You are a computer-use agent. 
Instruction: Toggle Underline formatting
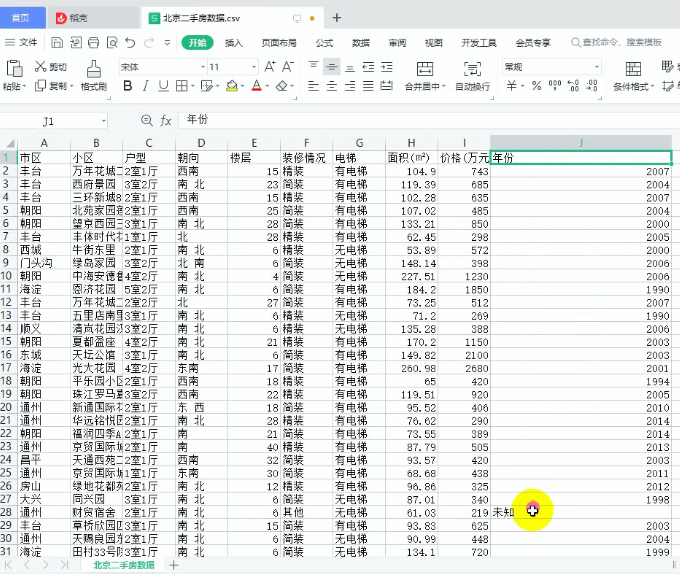[x=163, y=86]
